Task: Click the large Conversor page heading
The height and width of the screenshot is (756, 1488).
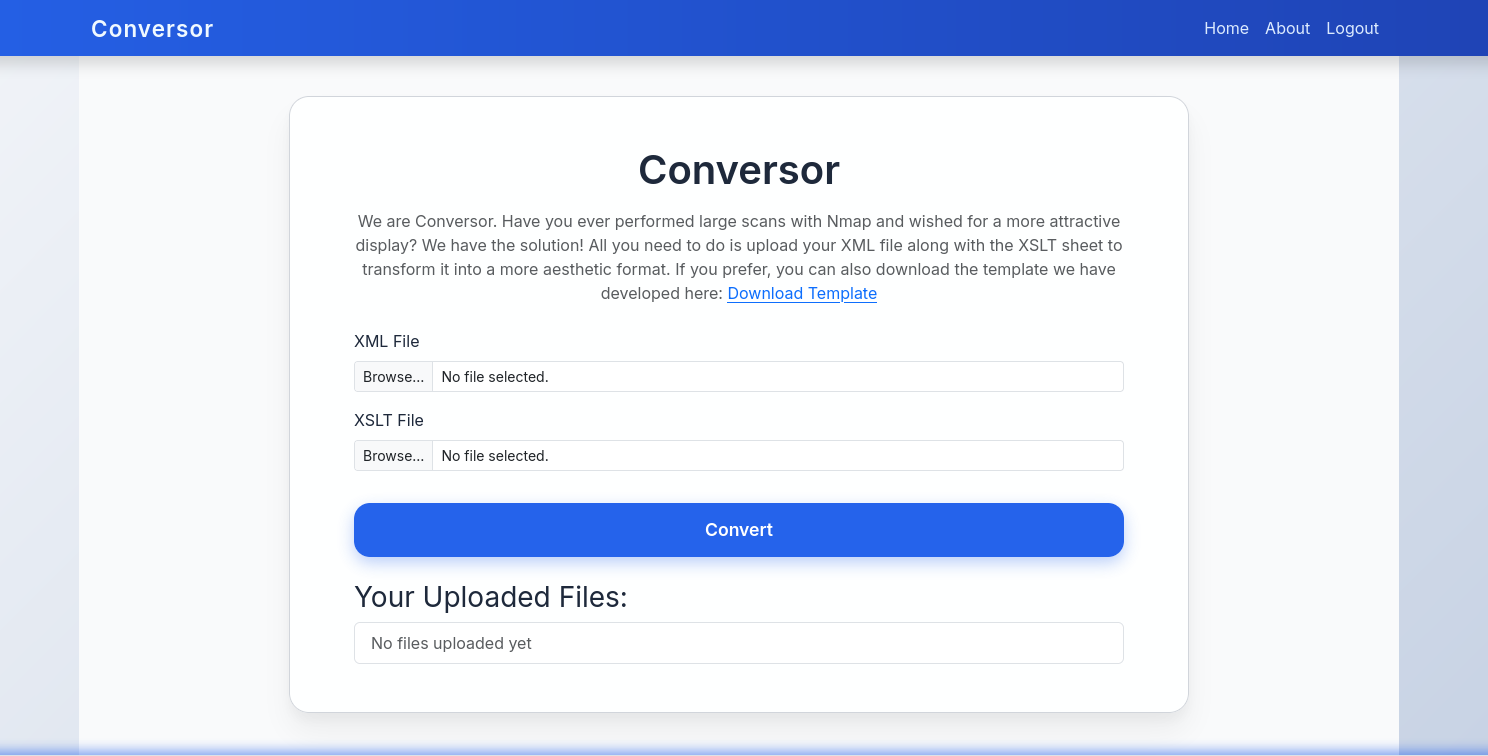Action: (738, 170)
